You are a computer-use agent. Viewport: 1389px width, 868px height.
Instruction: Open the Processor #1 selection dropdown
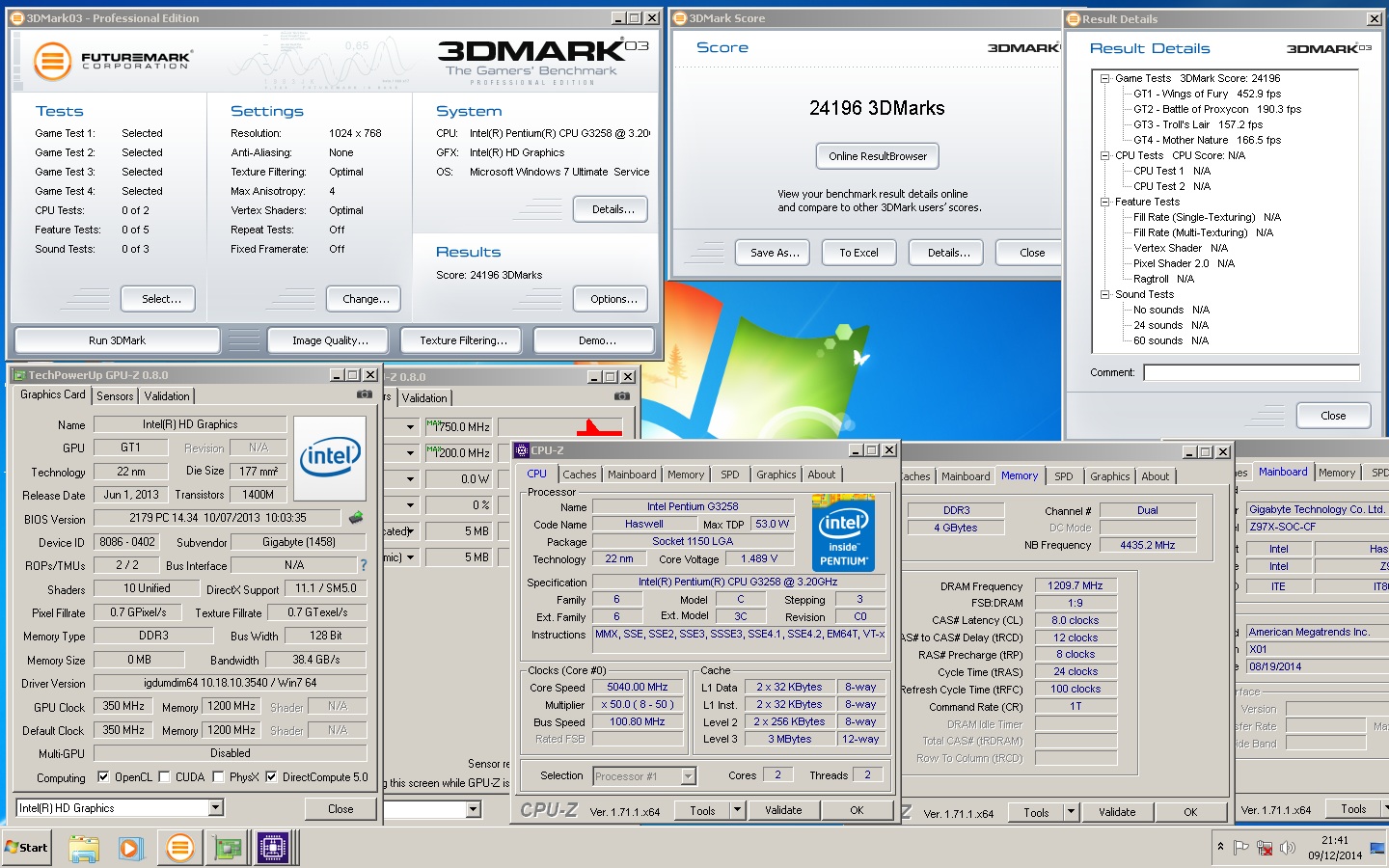point(689,775)
